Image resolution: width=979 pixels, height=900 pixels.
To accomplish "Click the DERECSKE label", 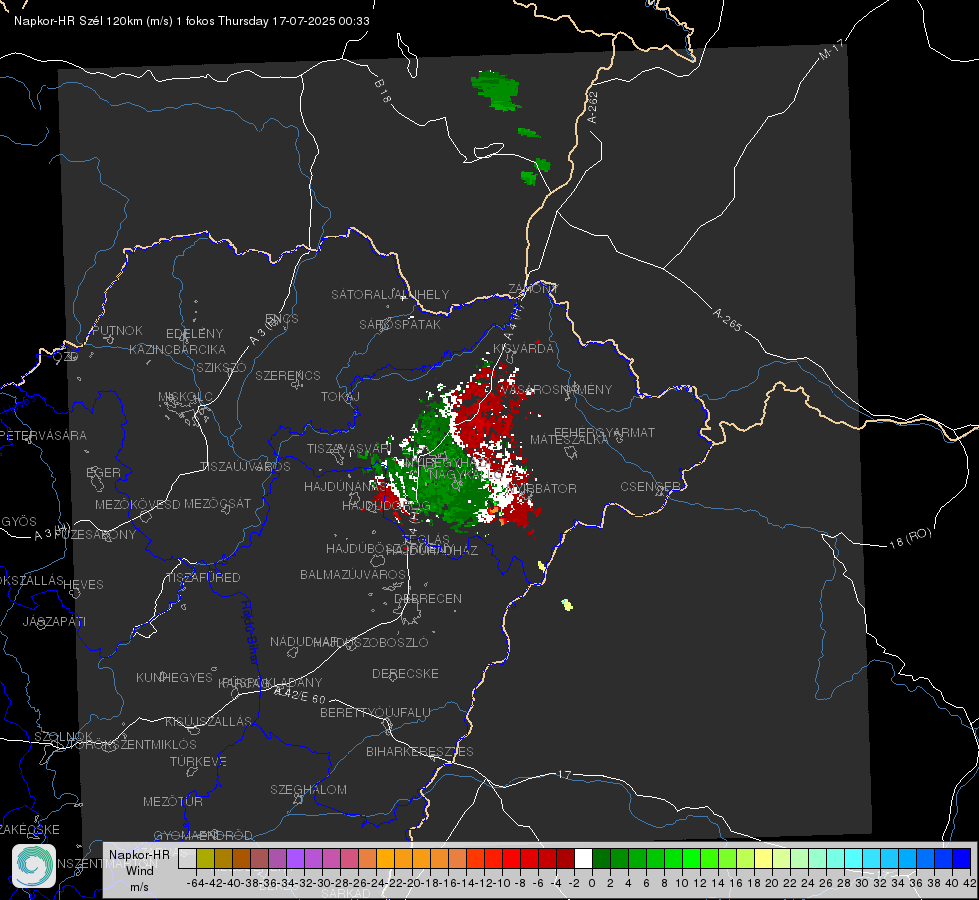I will click(405, 674).
